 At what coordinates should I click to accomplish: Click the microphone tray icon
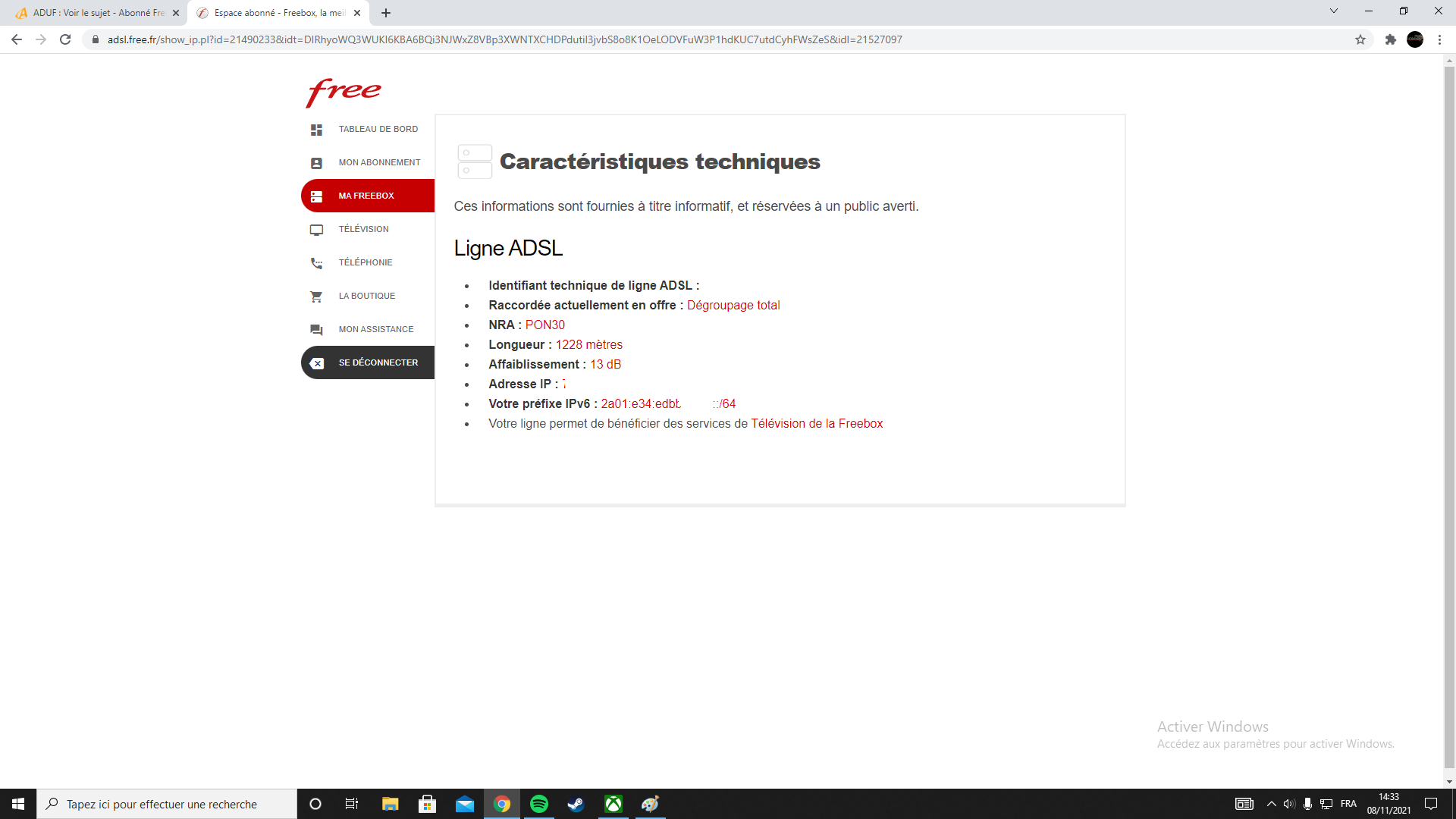click(x=1307, y=804)
